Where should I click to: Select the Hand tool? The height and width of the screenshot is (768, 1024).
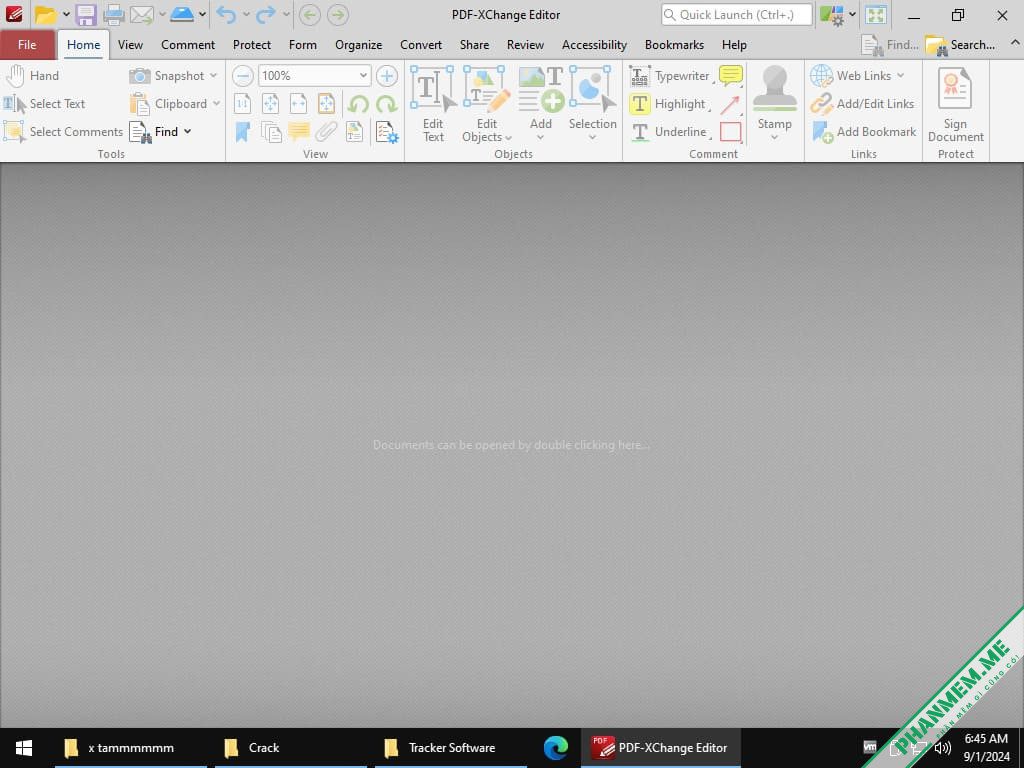click(32, 76)
